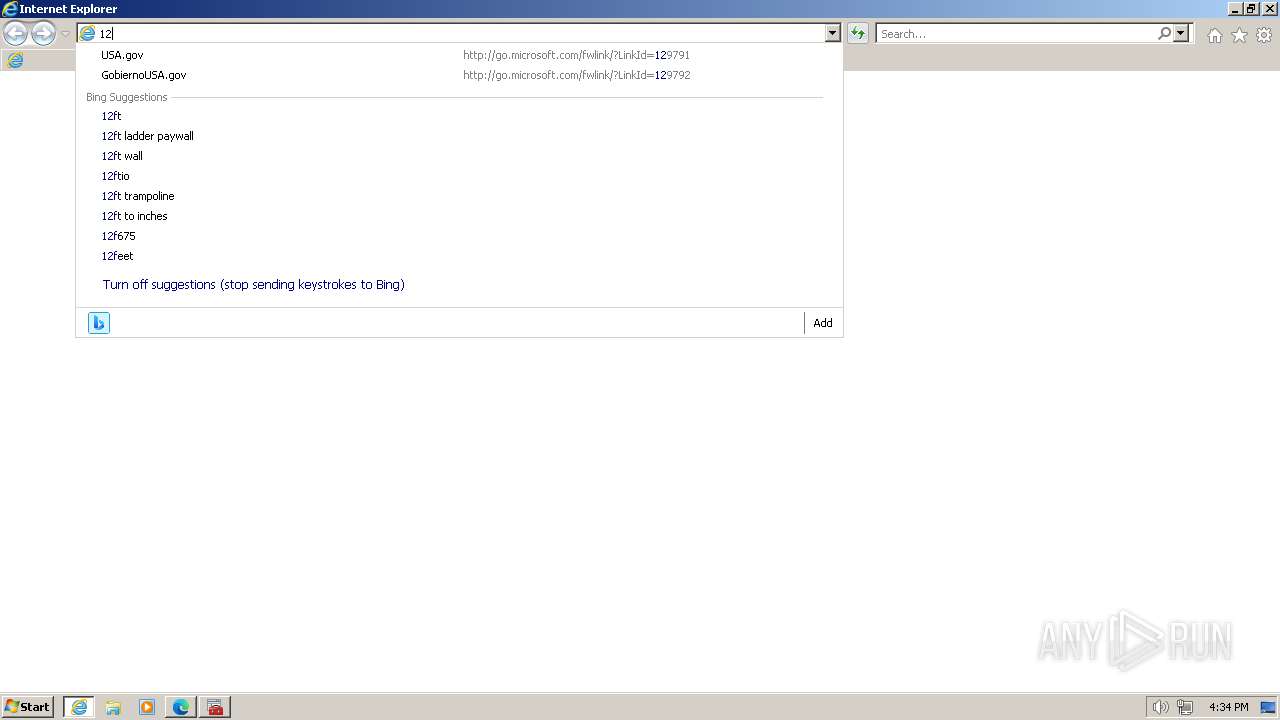This screenshot has height=720, width=1280.
Task: Click the browser Forward button
Action: (43, 34)
